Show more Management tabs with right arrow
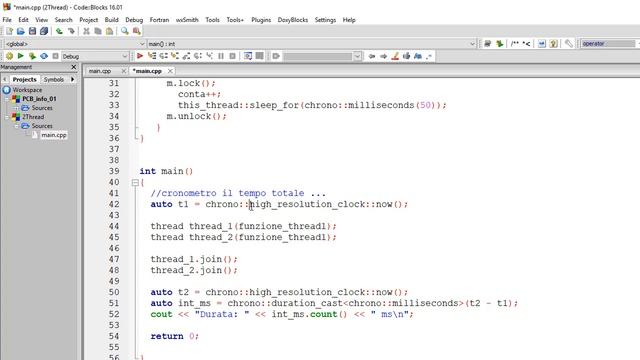The width and height of the screenshot is (640, 360). (73, 79)
